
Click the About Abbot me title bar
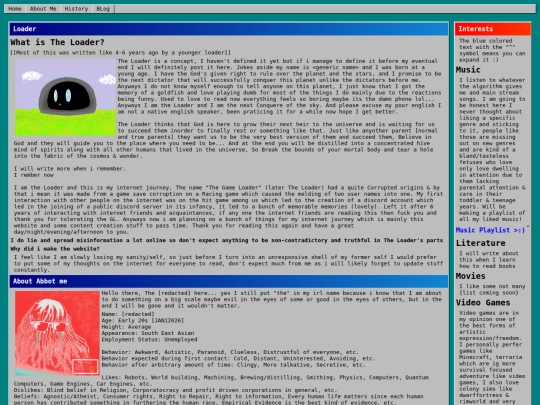pos(229,281)
